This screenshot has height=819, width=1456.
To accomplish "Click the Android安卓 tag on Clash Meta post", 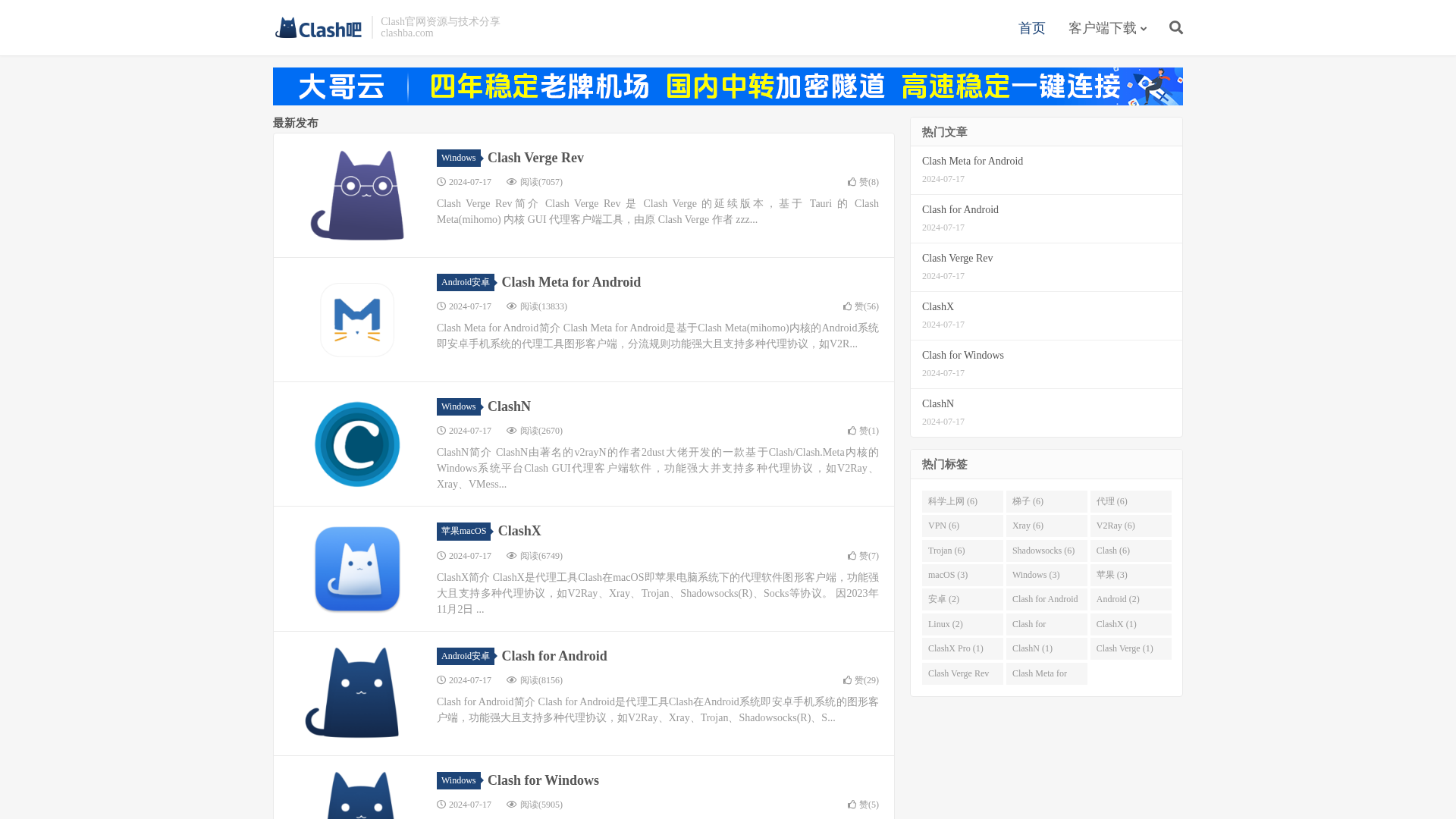I will pyautogui.click(x=465, y=282).
